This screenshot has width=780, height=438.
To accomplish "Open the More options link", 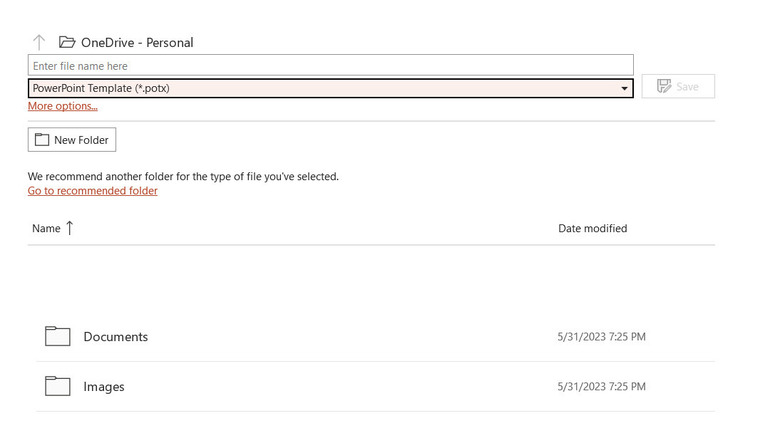I will [62, 106].
